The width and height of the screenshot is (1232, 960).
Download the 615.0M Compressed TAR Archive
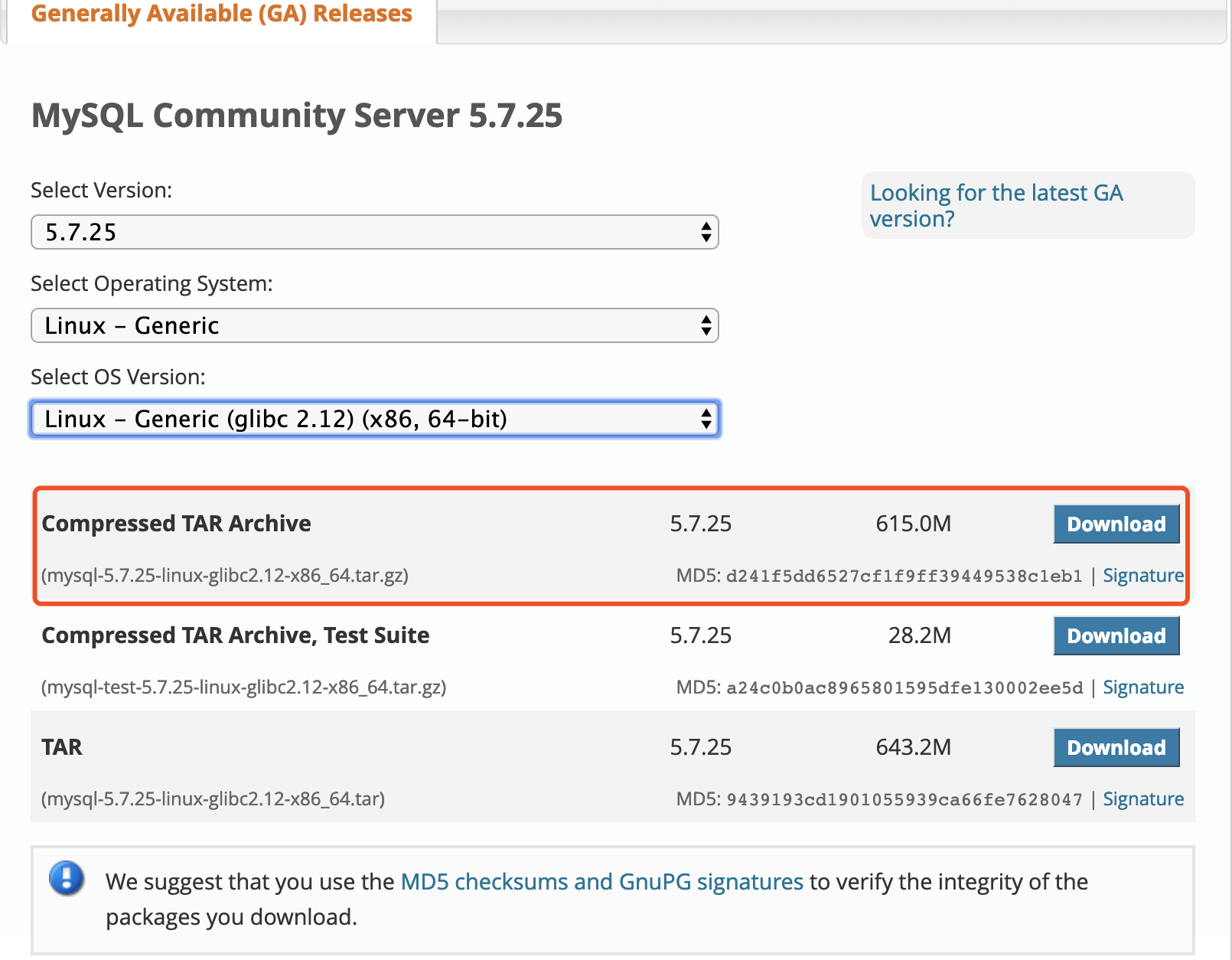coord(1116,524)
